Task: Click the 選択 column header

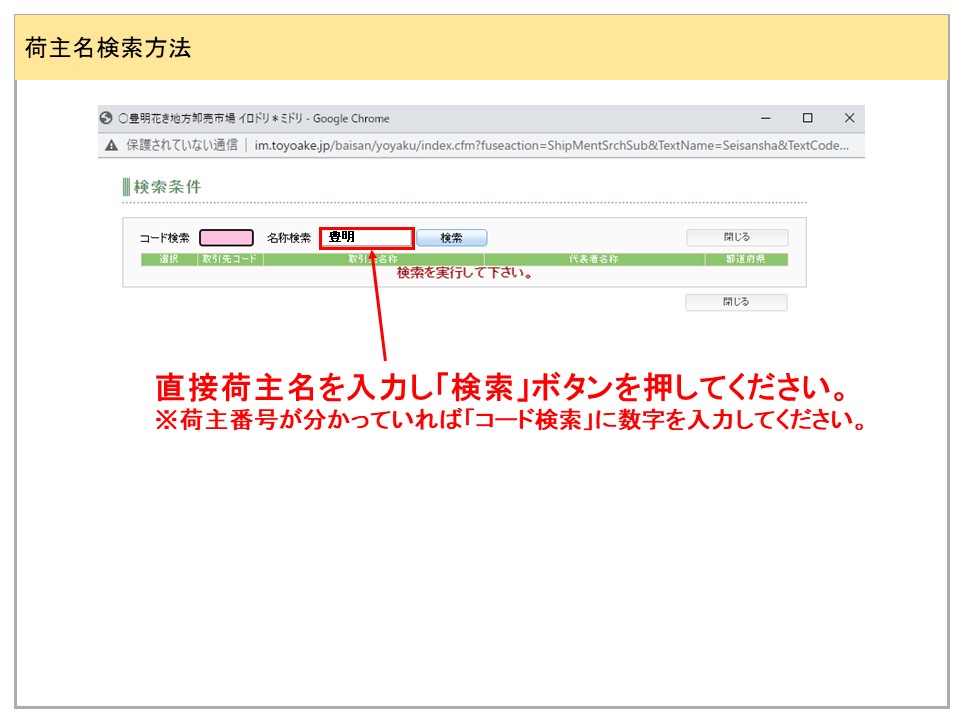Action: [x=168, y=260]
